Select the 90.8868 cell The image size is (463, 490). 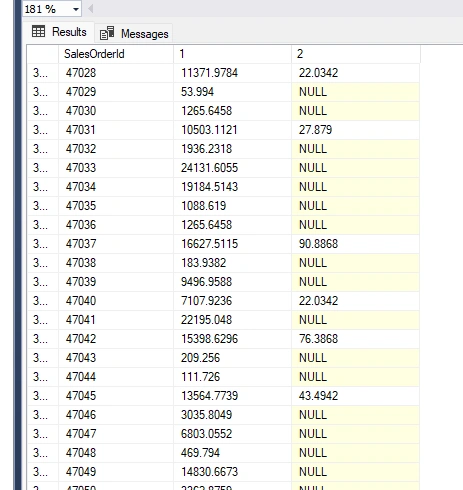pos(356,244)
